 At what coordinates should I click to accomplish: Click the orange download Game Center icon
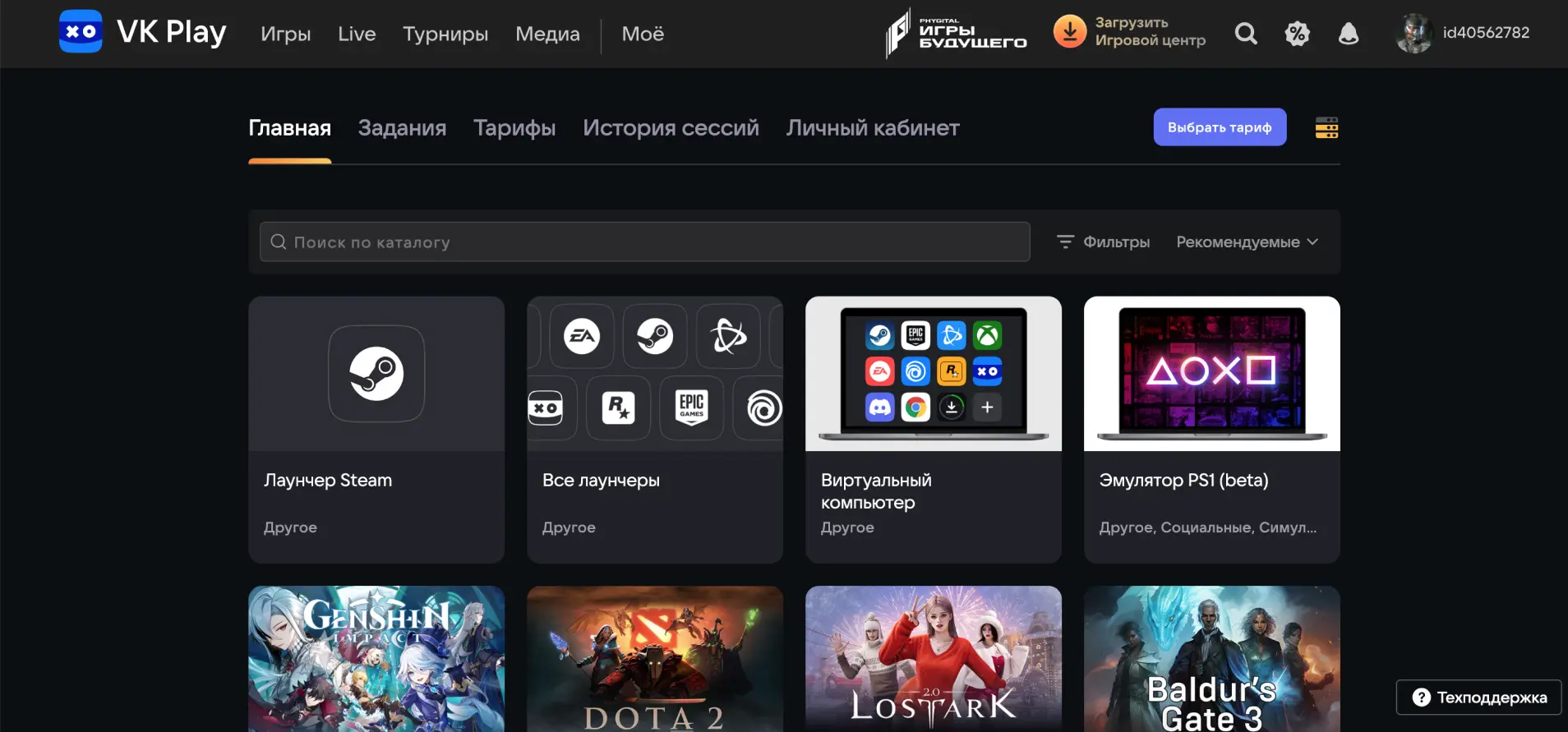[x=1069, y=32]
